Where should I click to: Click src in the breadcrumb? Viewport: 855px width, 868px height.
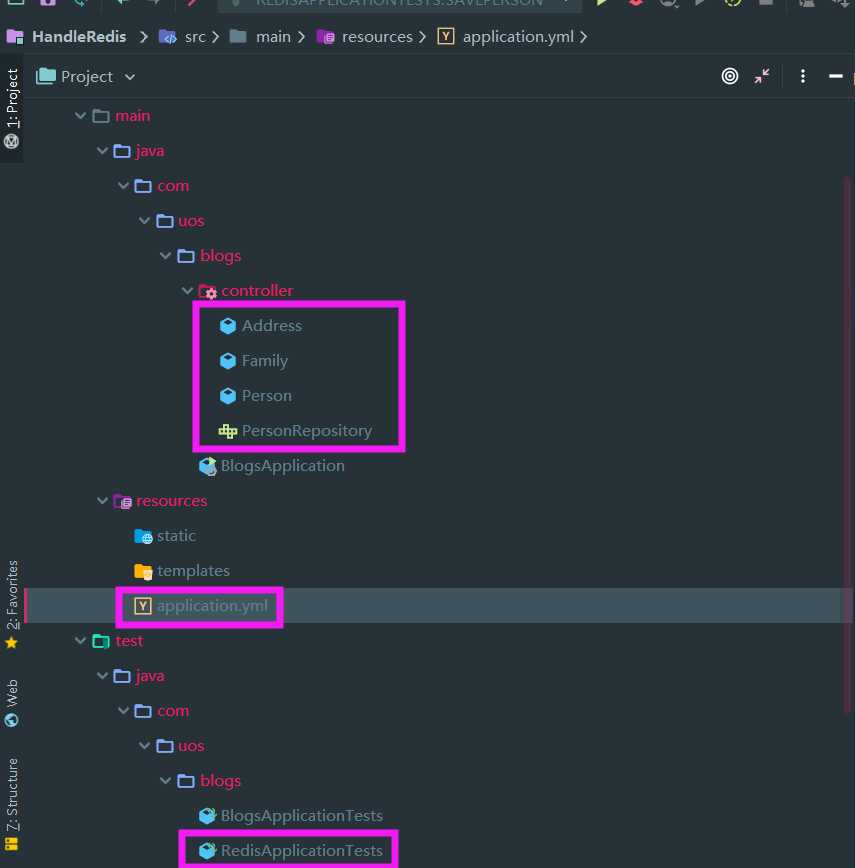pos(195,37)
